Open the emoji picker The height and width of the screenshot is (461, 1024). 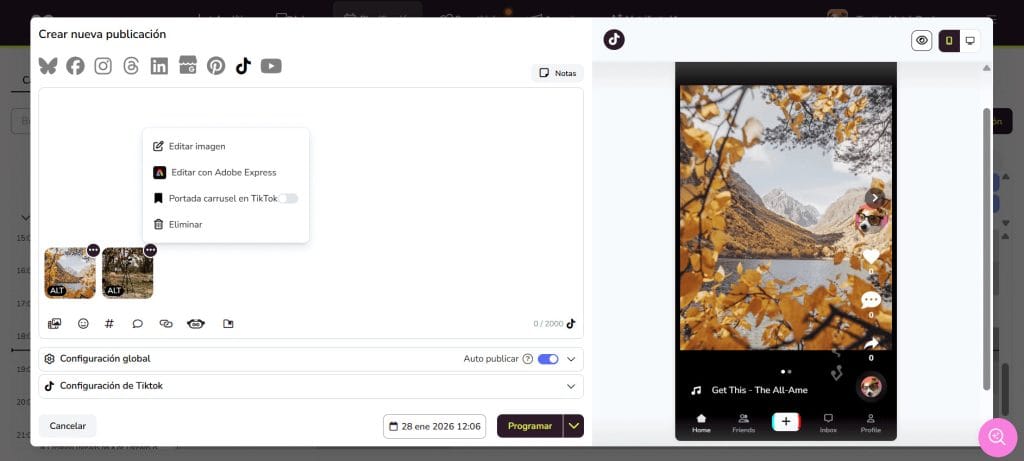83,323
